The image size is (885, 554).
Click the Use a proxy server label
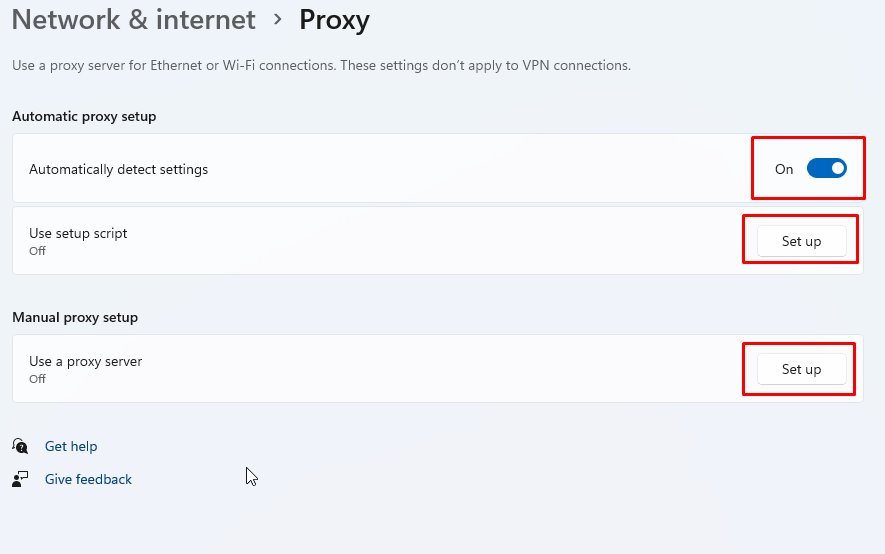pos(85,361)
